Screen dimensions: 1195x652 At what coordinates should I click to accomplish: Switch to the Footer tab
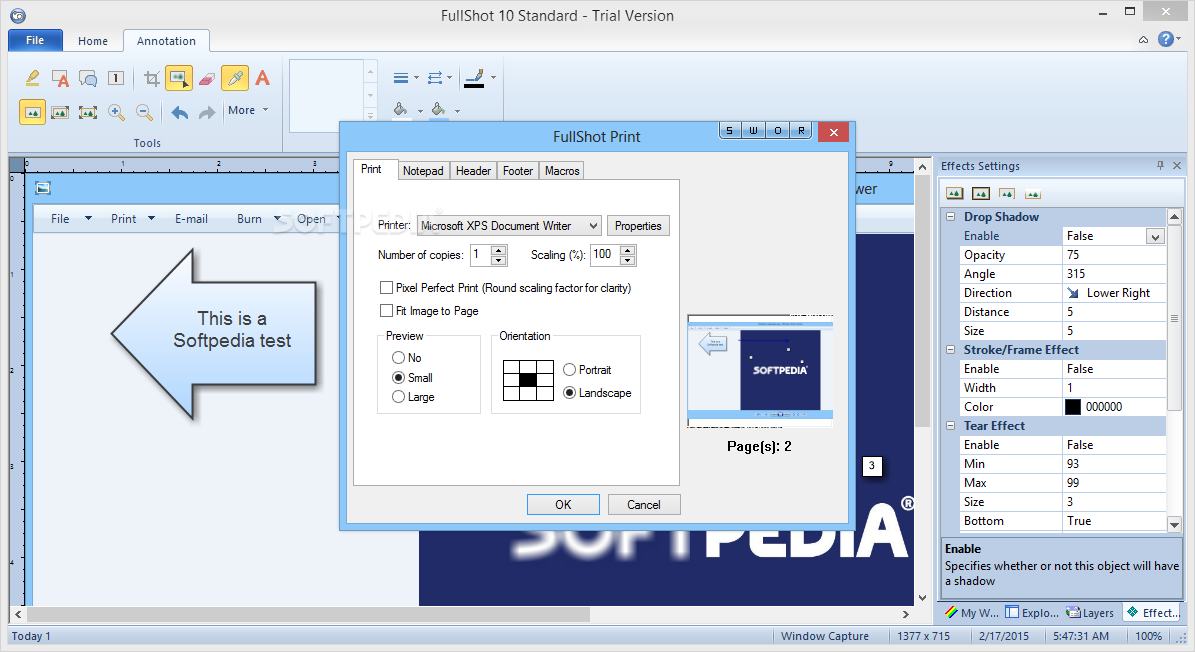(517, 171)
